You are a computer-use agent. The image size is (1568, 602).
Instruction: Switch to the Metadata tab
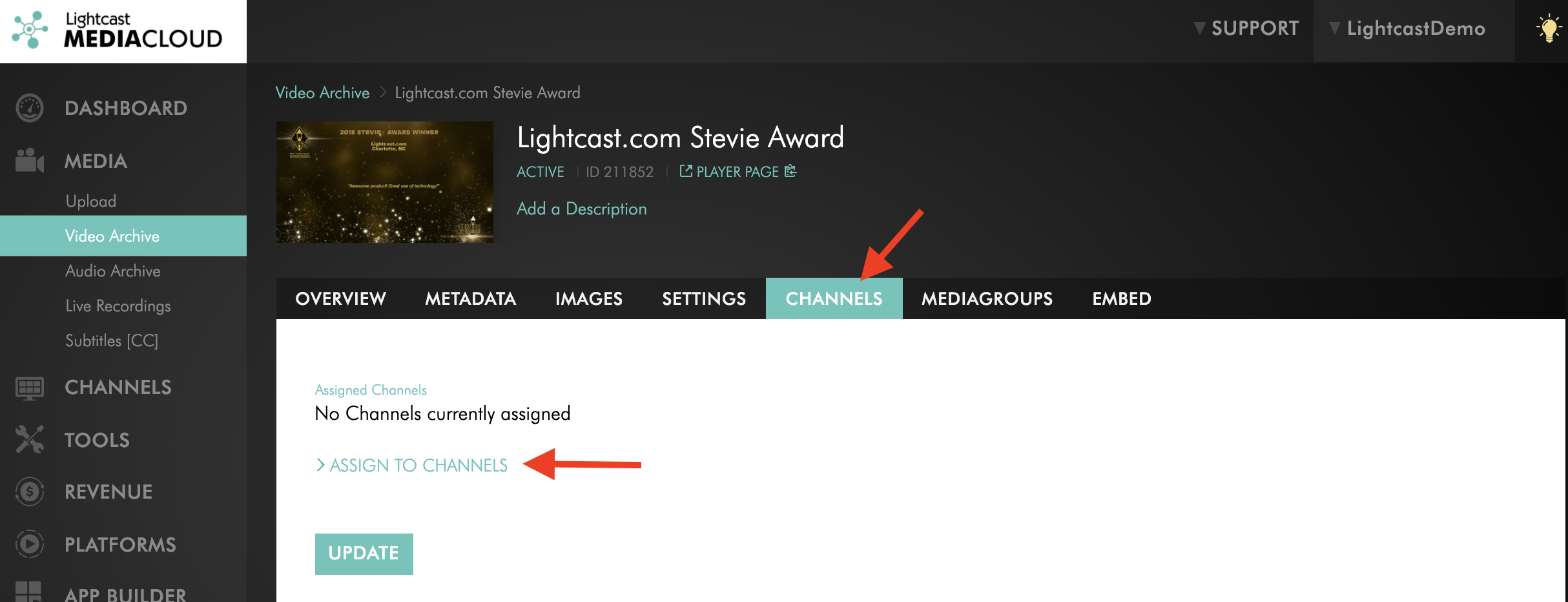pyautogui.click(x=470, y=298)
